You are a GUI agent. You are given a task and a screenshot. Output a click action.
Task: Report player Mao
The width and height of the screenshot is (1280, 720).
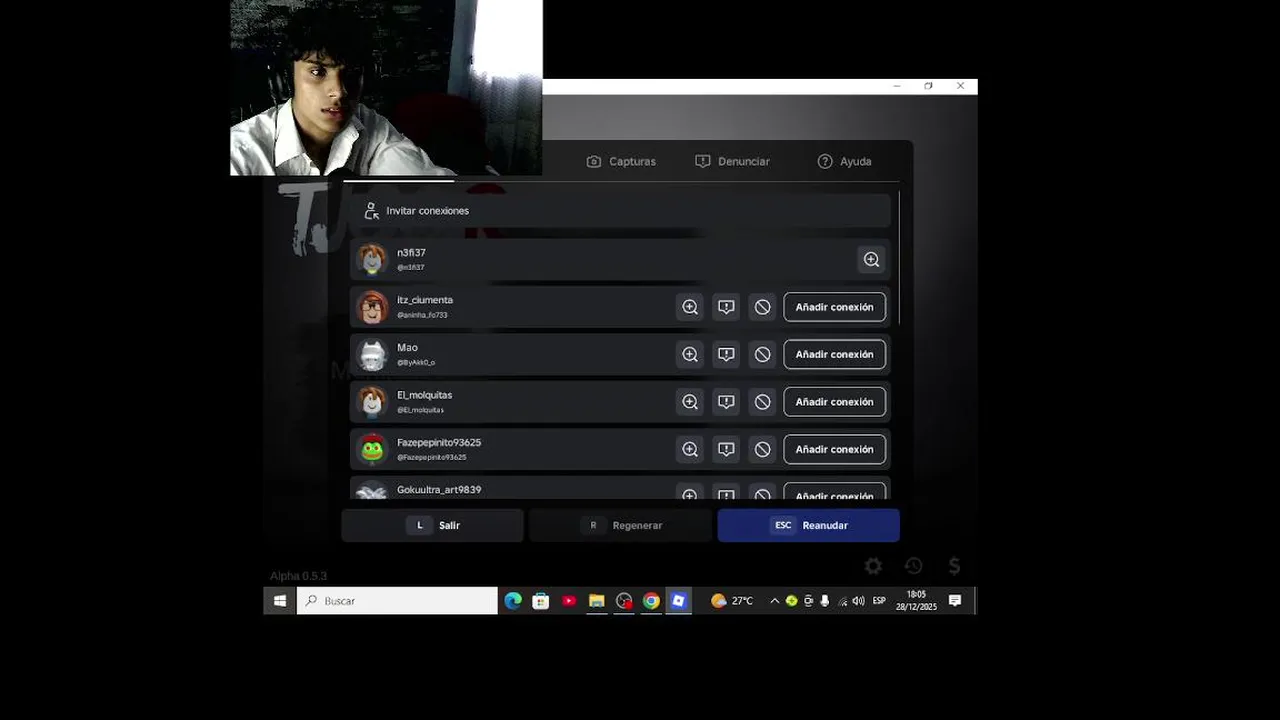point(726,354)
